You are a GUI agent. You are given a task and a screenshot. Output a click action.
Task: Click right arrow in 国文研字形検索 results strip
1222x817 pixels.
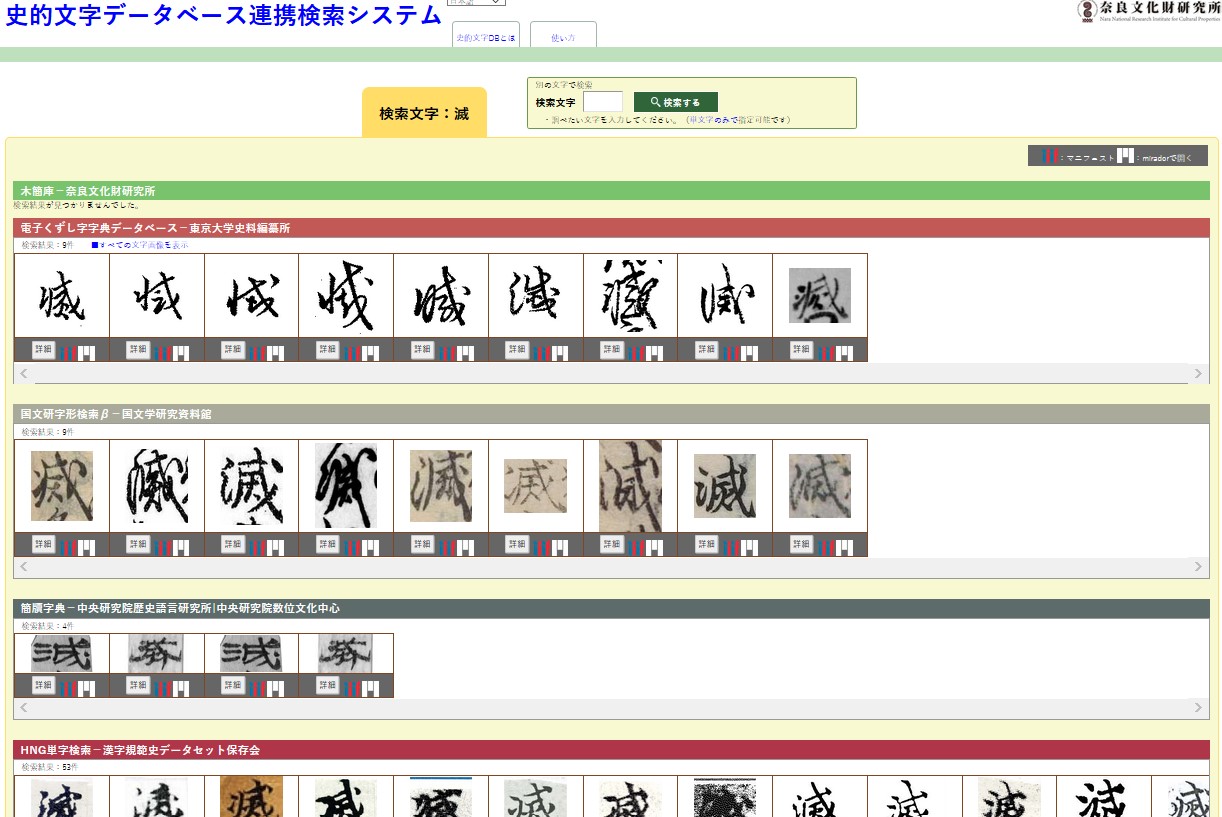click(1199, 567)
